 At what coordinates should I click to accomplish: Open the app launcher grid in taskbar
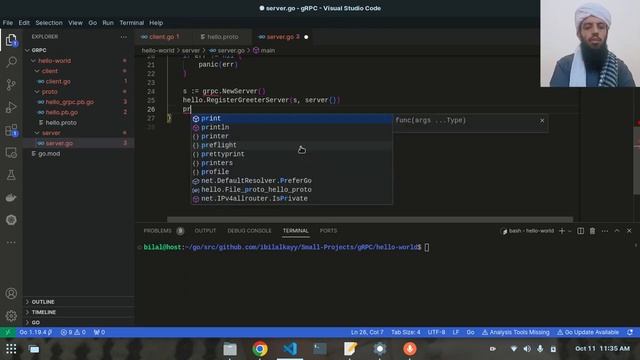[11, 349]
